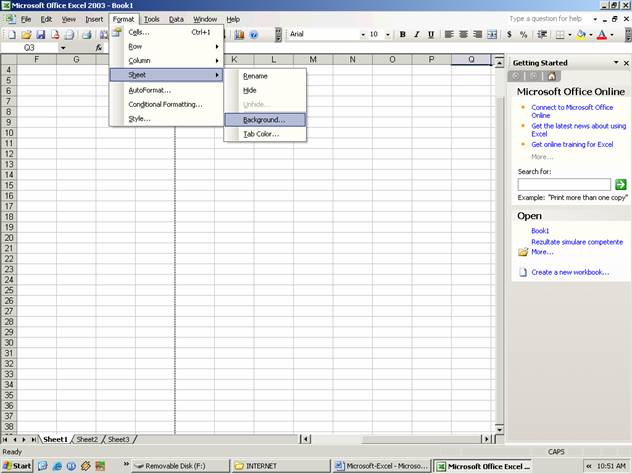Open the Borders dropdown arrow
This screenshot has height=474, width=632.
[x=570, y=35]
